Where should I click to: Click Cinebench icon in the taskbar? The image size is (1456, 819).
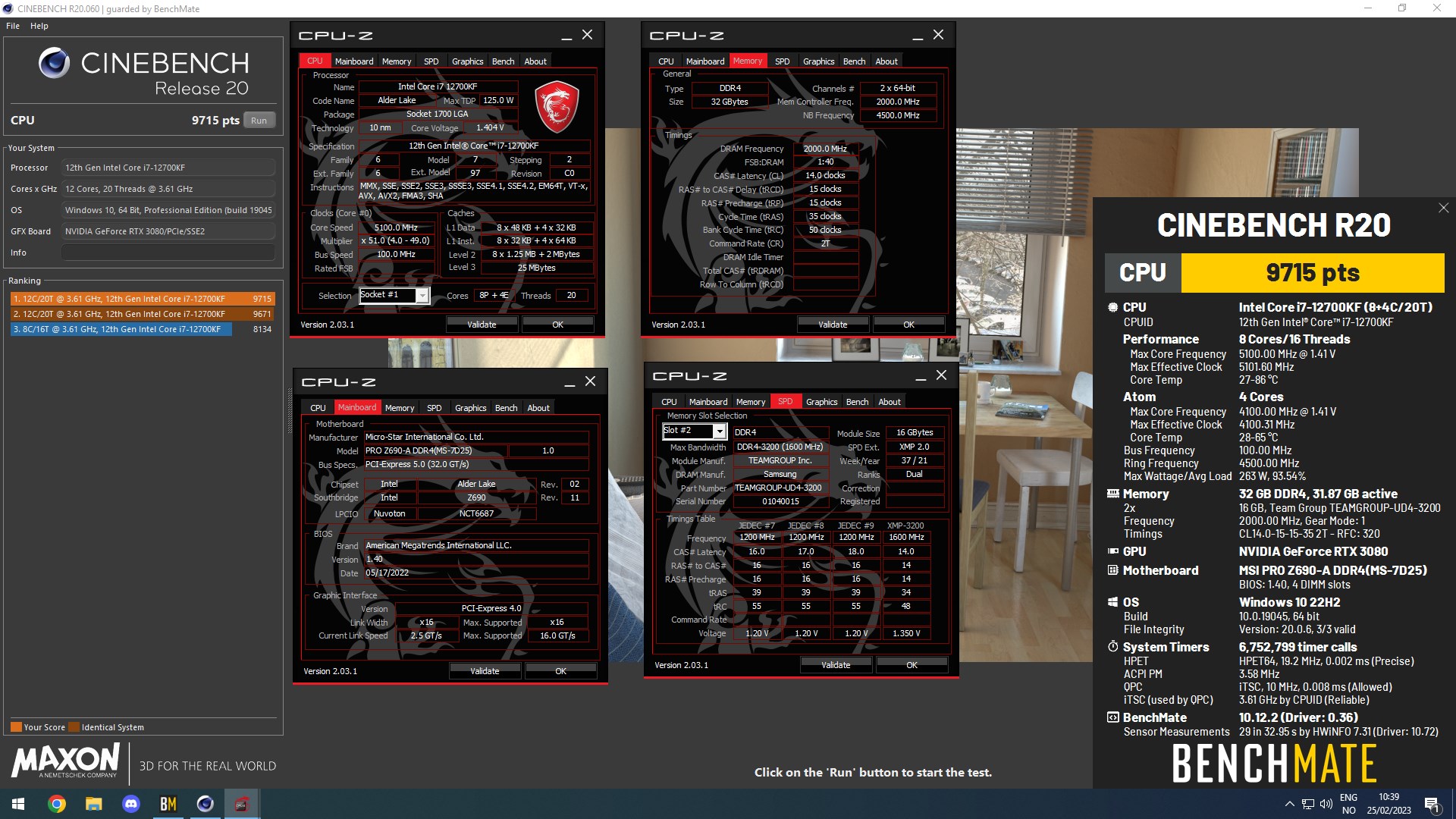click(206, 804)
